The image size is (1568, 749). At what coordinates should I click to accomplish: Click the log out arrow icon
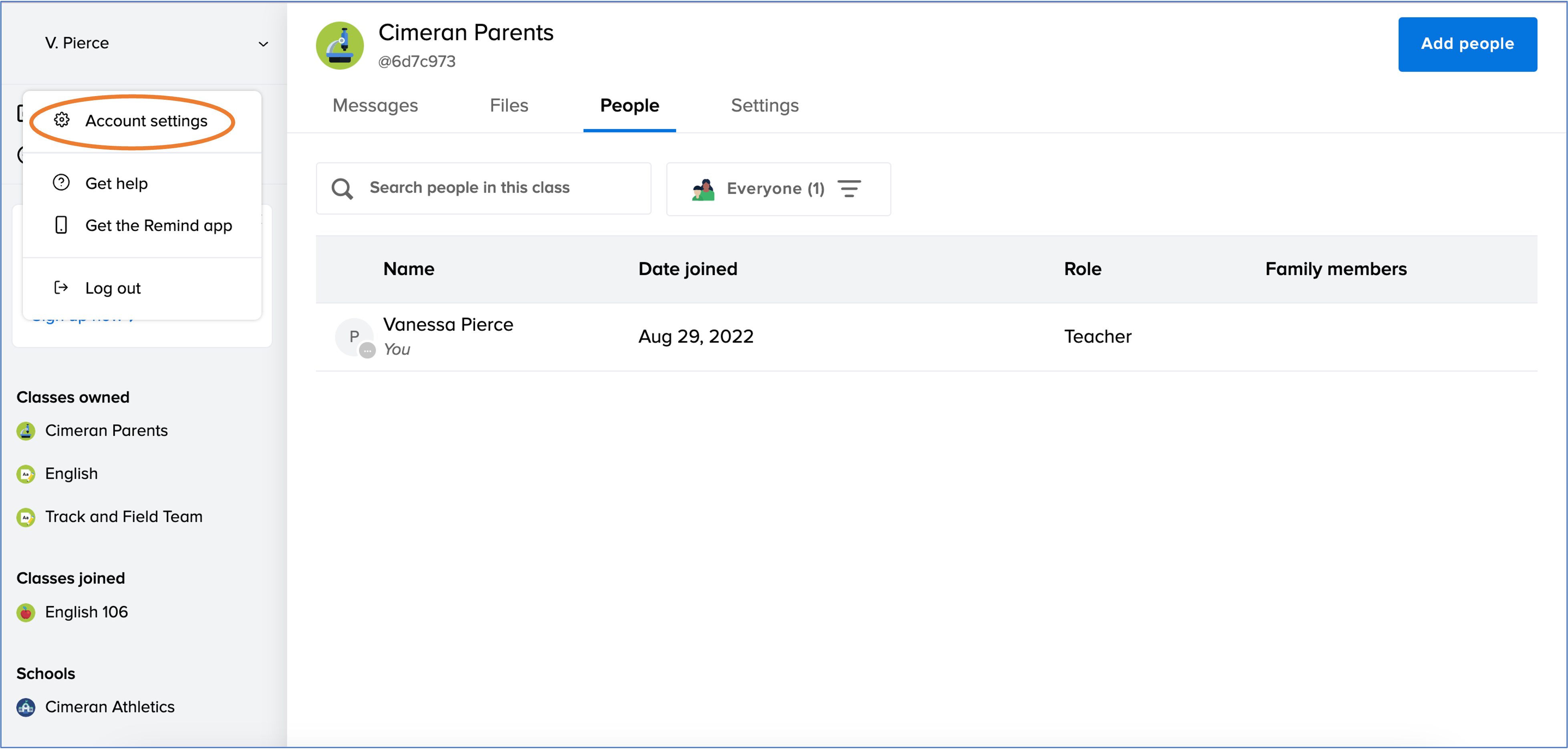click(x=61, y=287)
